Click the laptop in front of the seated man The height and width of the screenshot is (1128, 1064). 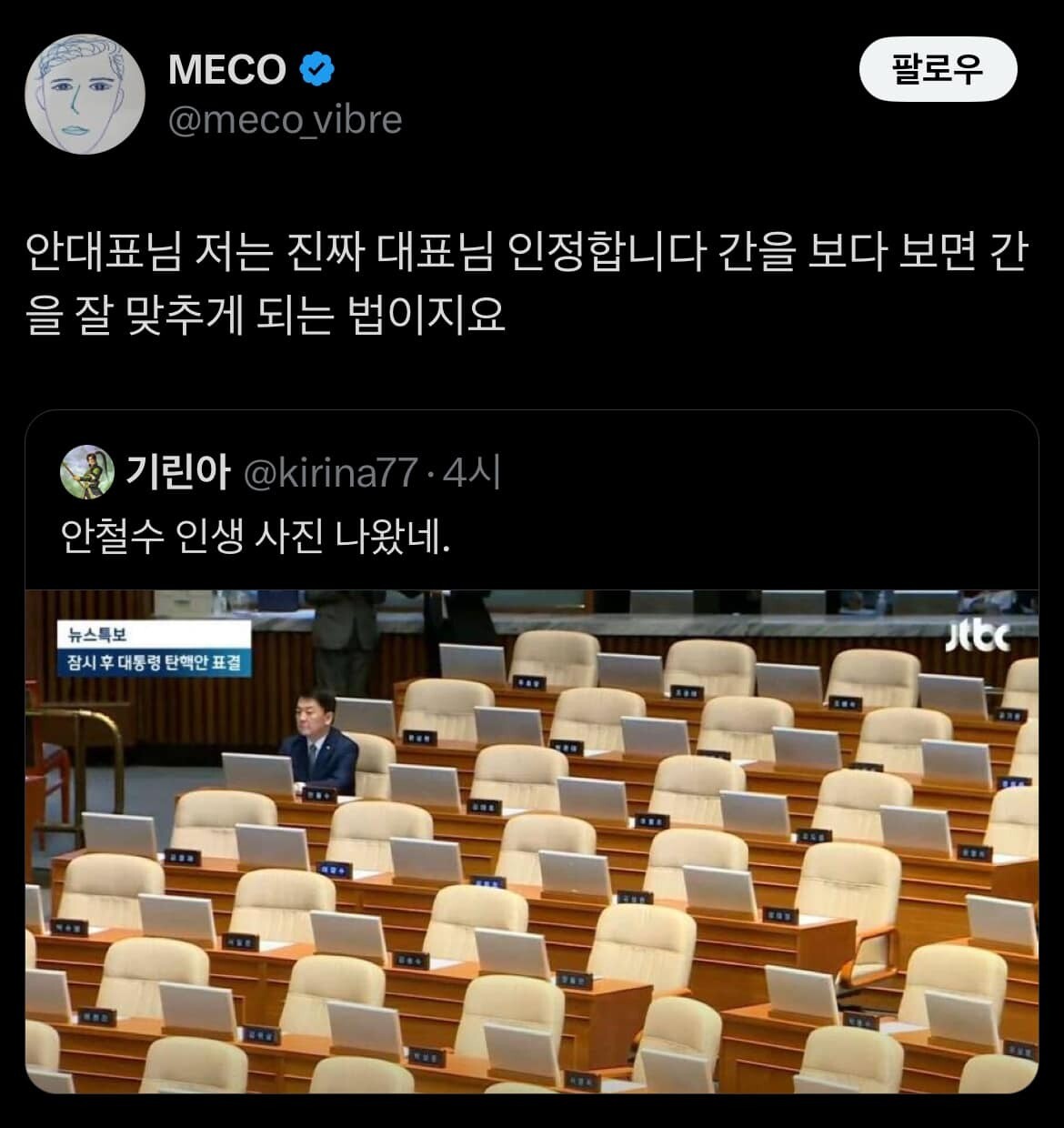click(x=259, y=775)
